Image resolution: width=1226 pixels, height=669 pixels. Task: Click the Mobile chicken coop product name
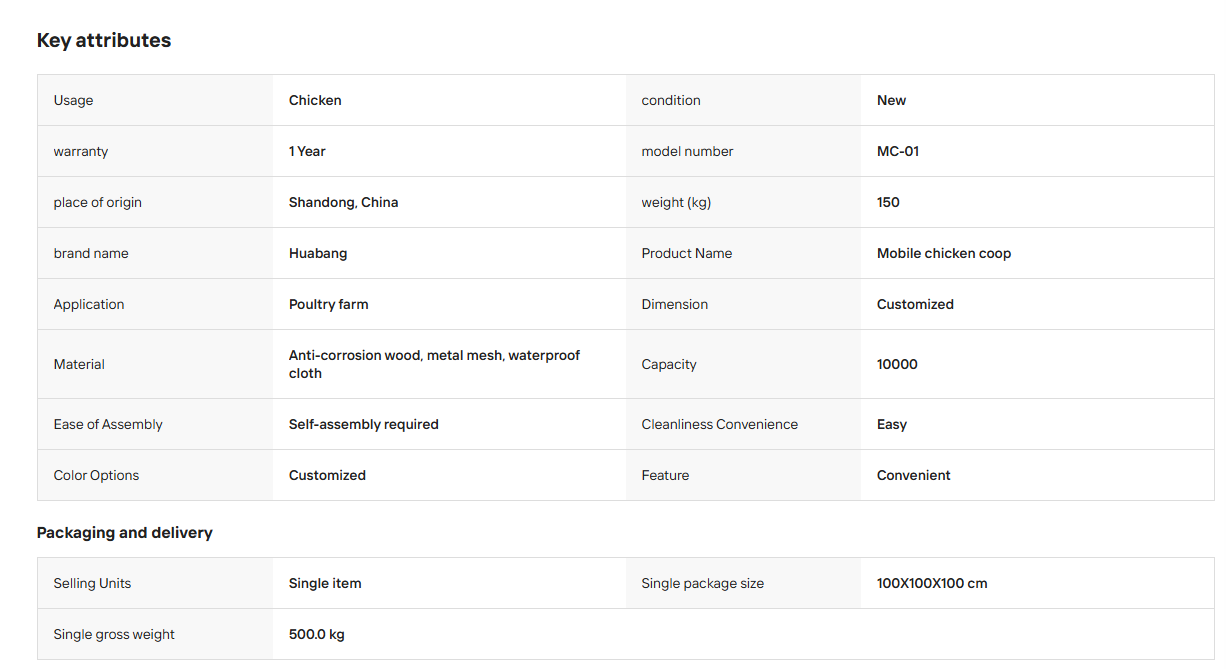[944, 253]
